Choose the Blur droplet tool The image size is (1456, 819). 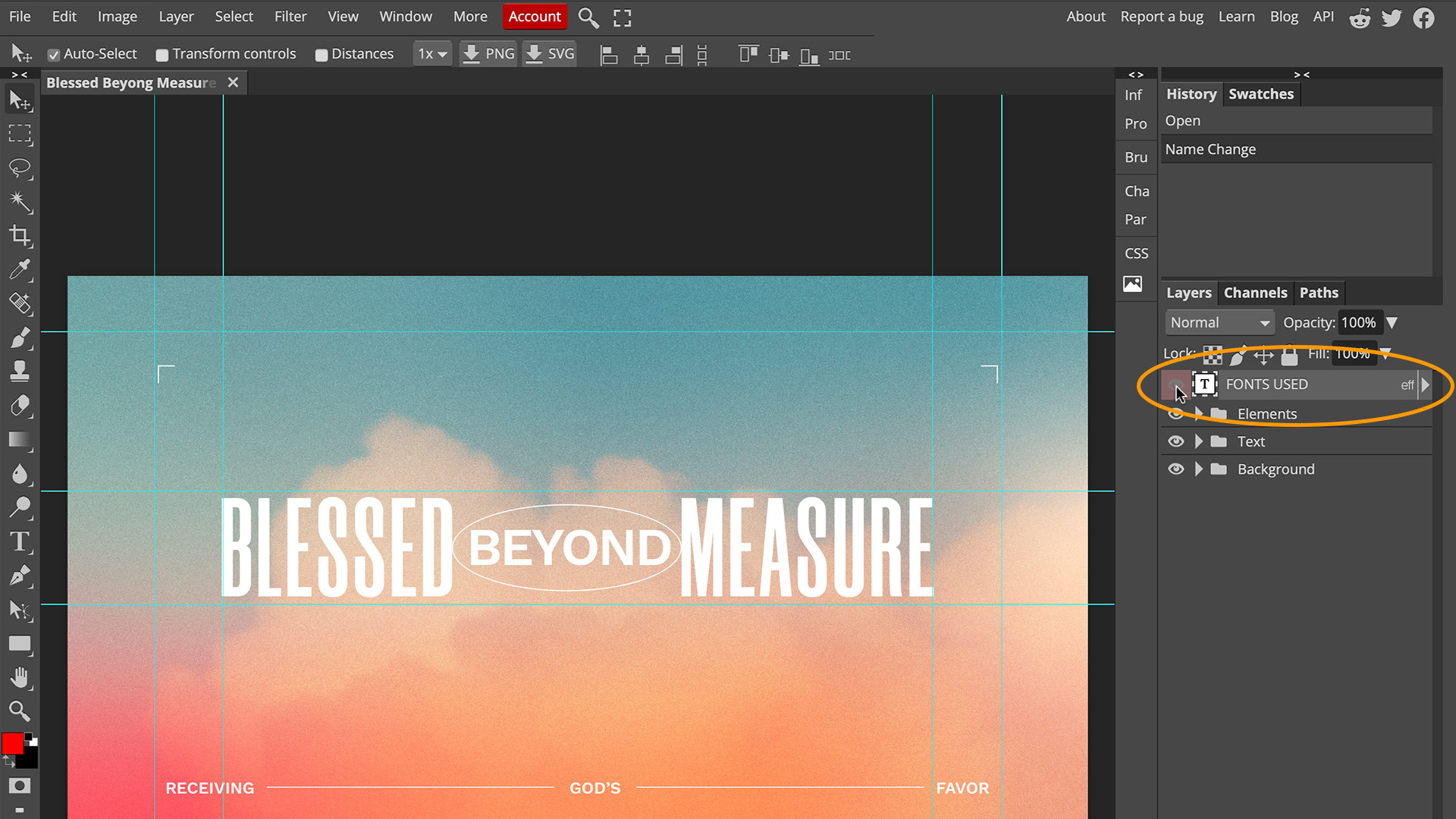pos(20,474)
